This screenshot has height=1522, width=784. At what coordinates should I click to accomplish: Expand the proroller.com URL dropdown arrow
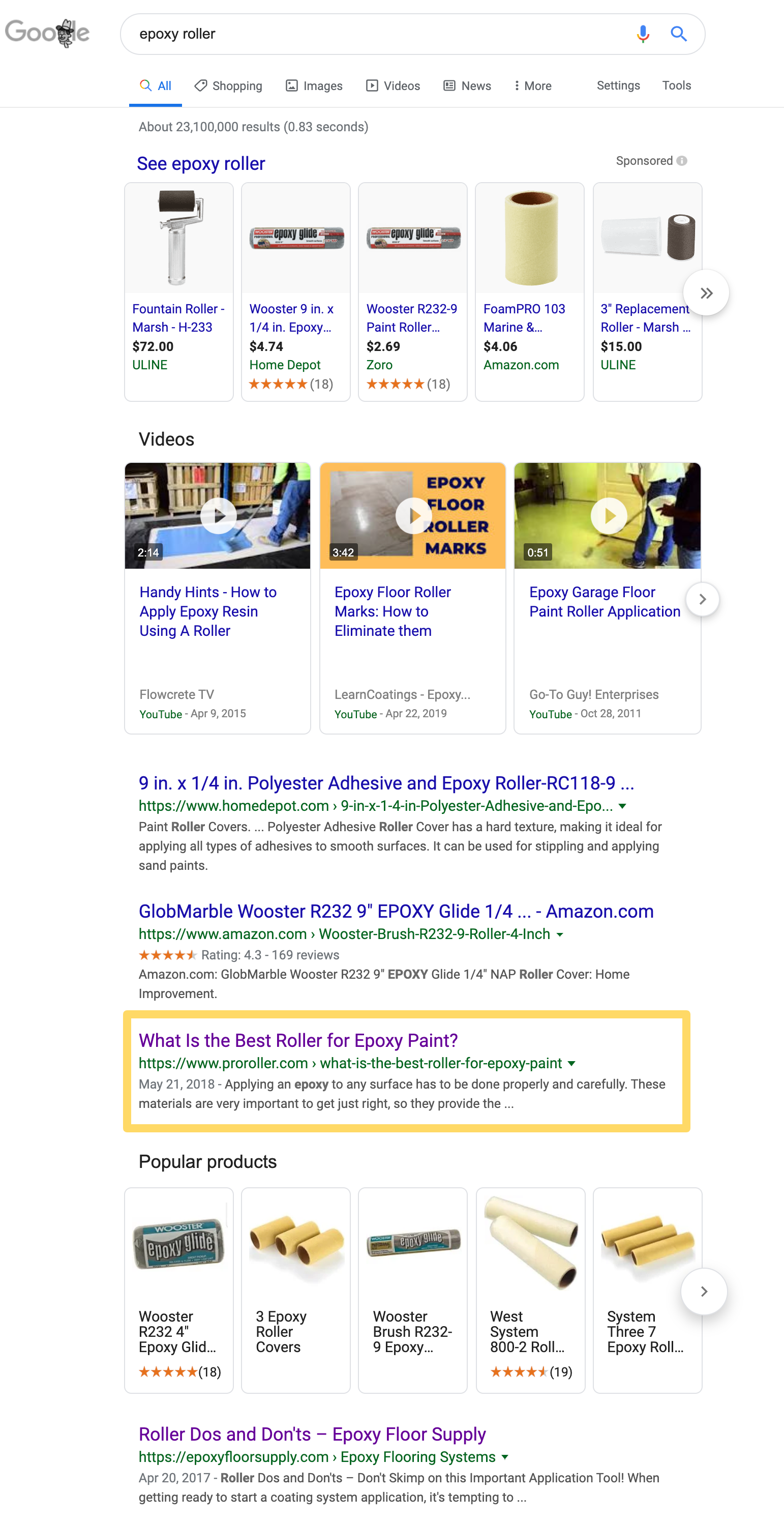(571, 1063)
